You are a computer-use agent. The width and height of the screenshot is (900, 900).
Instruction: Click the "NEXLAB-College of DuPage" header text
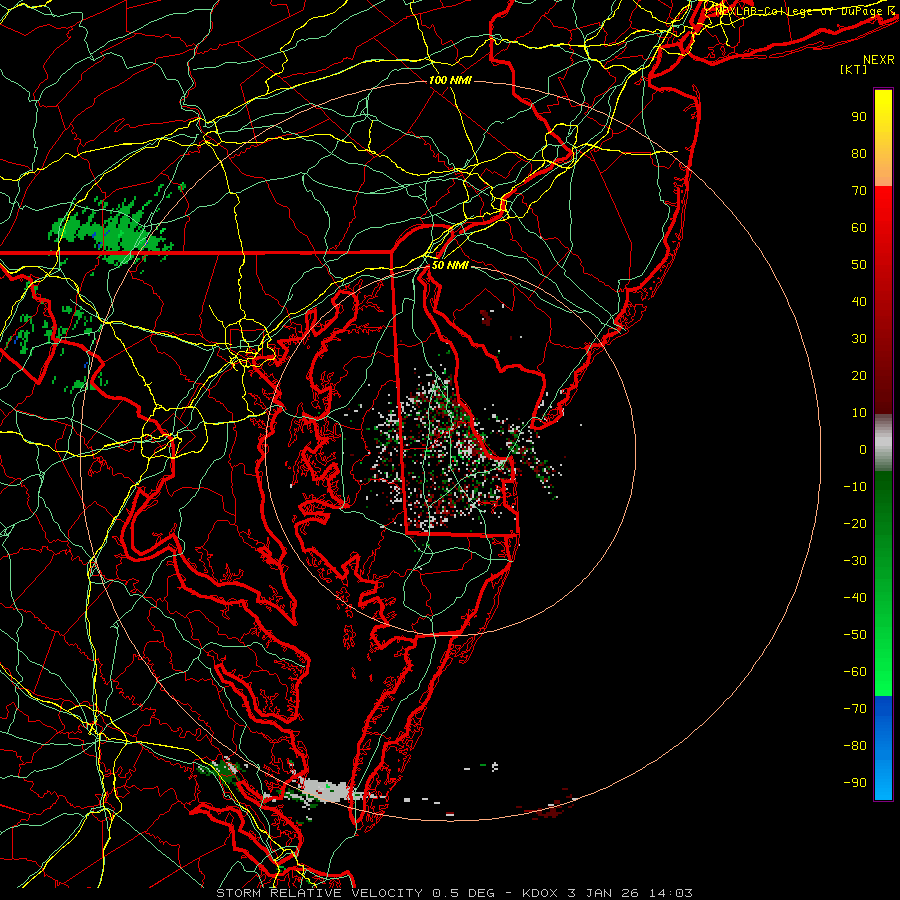[x=799, y=11]
